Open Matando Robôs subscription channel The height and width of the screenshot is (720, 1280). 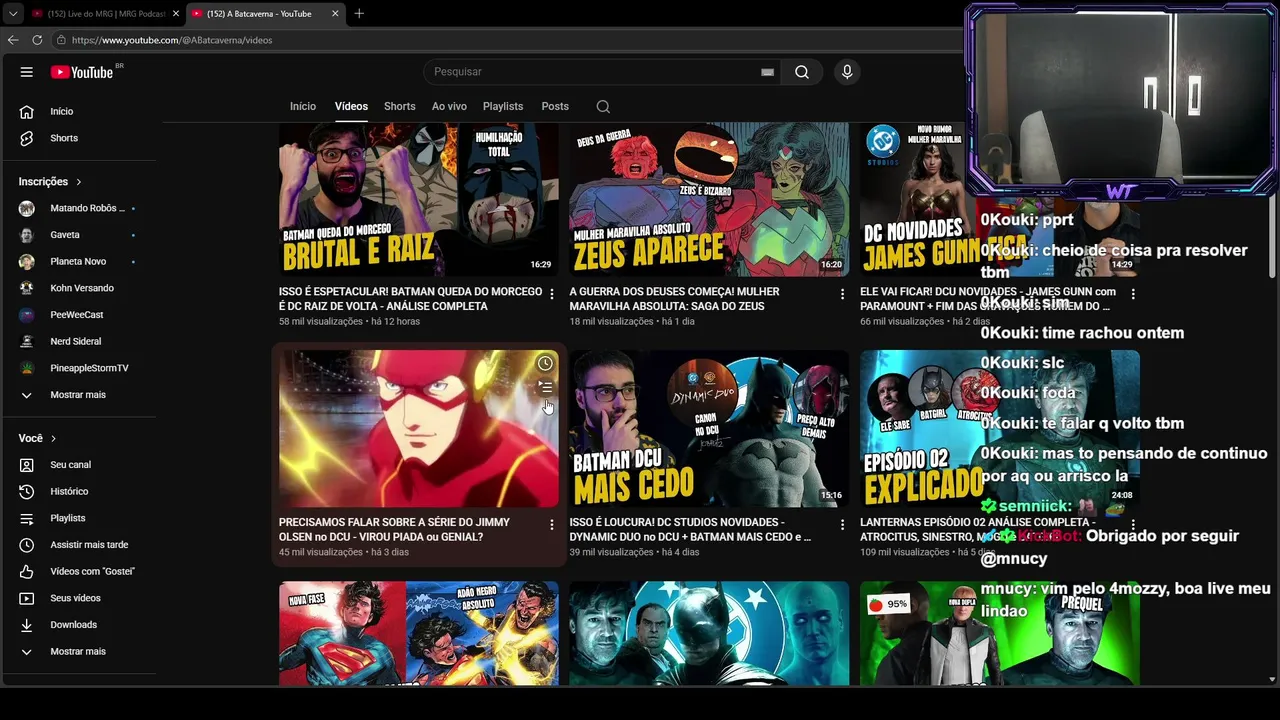pyautogui.click(x=78, y=208)
